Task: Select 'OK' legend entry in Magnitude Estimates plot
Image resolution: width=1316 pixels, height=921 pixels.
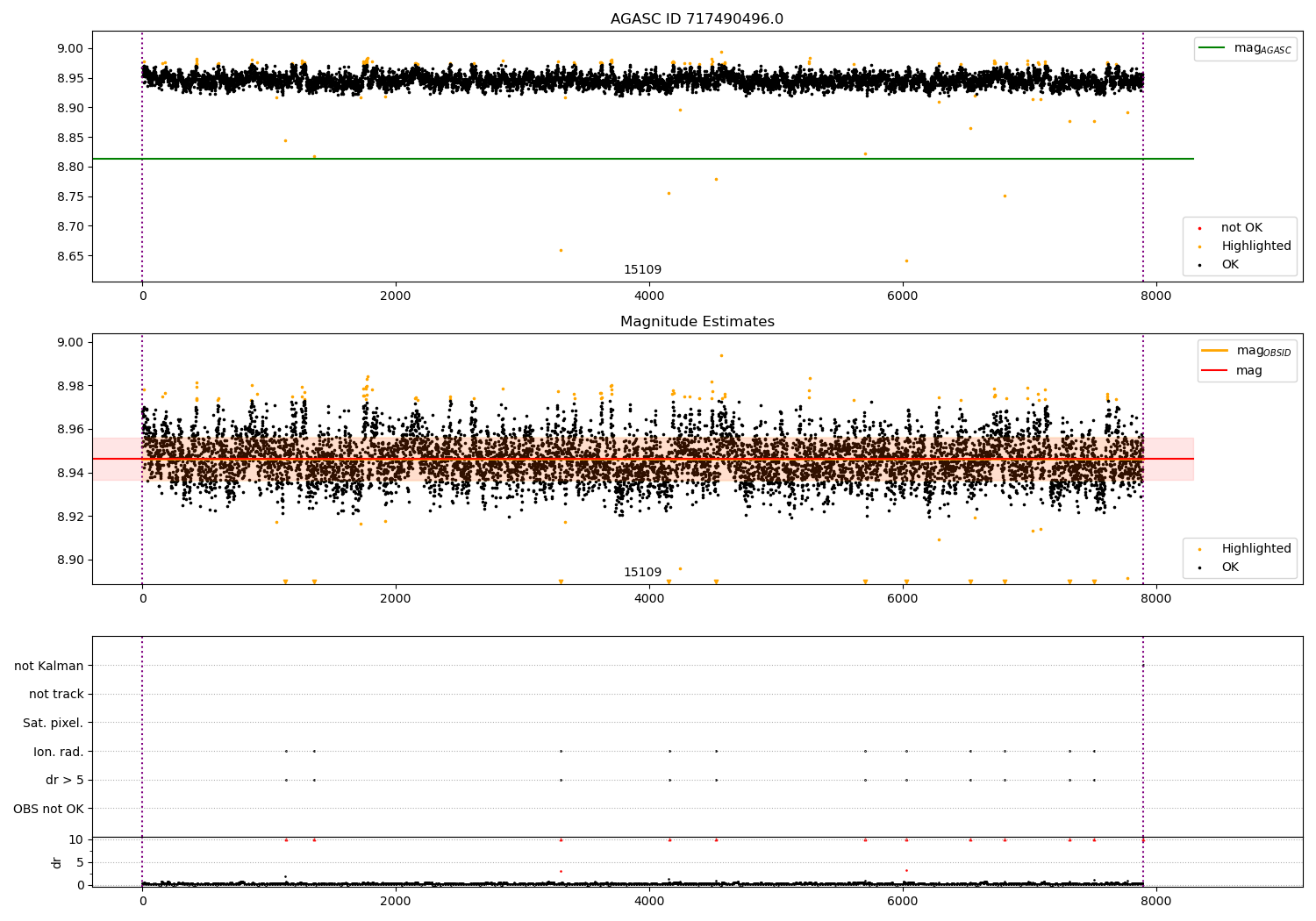Action: (1230, 568)
